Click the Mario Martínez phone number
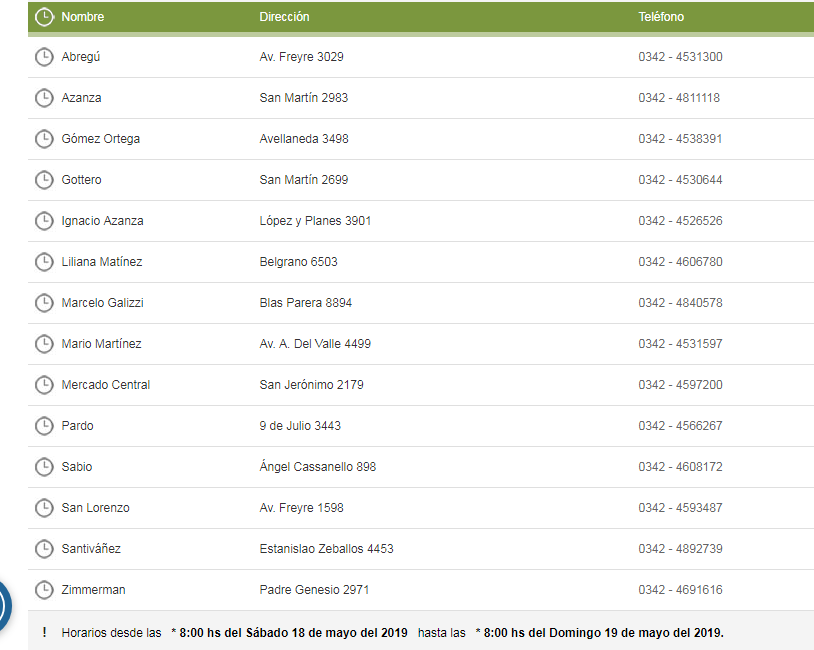Viewport: 814px width, 650px height. coord(680,344)
